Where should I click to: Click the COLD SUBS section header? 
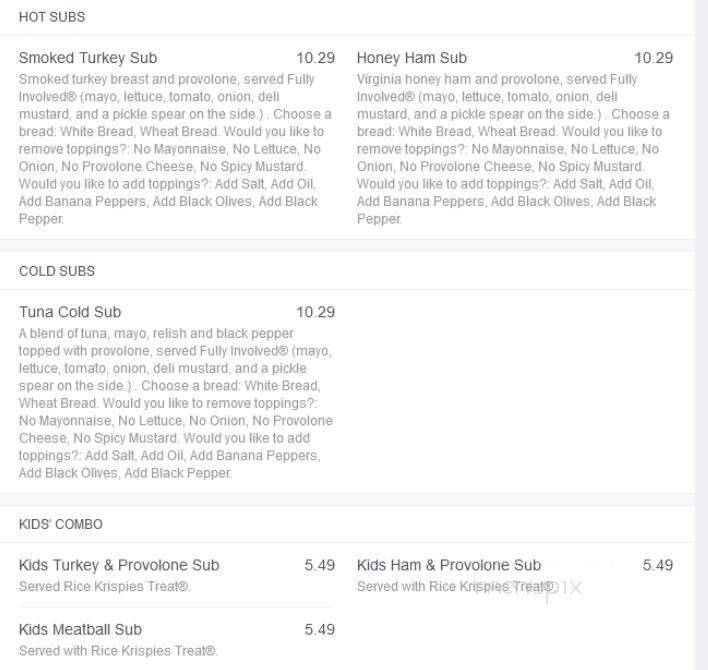point(57,271)
